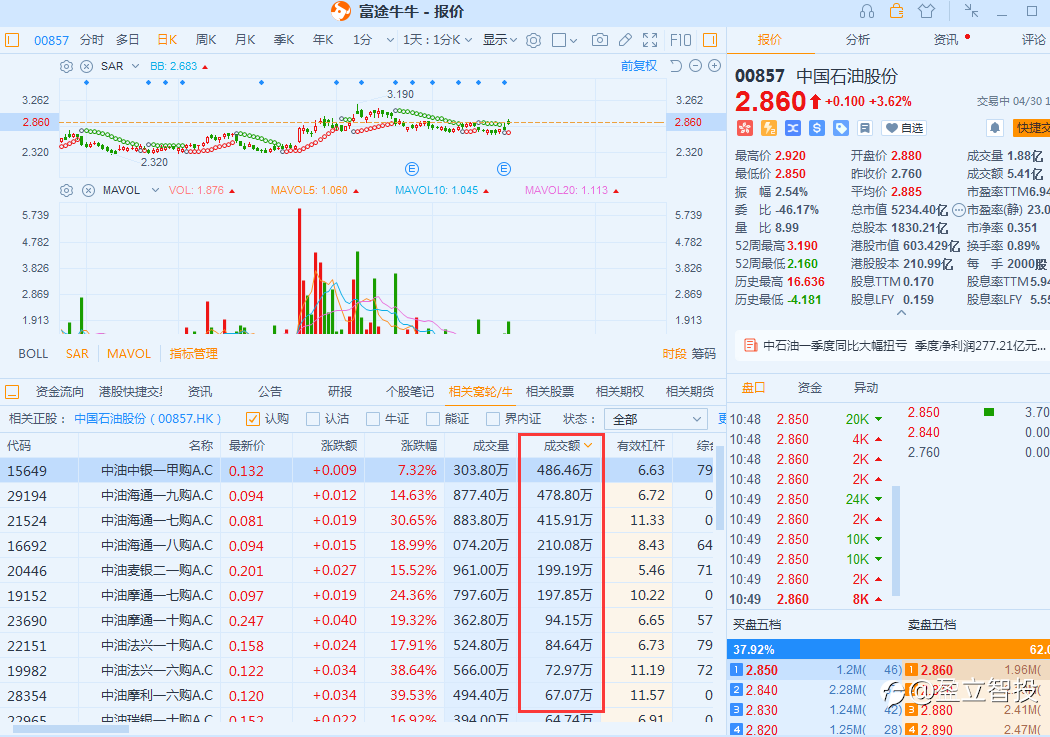Open 中国石油股份（00857.HK）link

(147, 419)
